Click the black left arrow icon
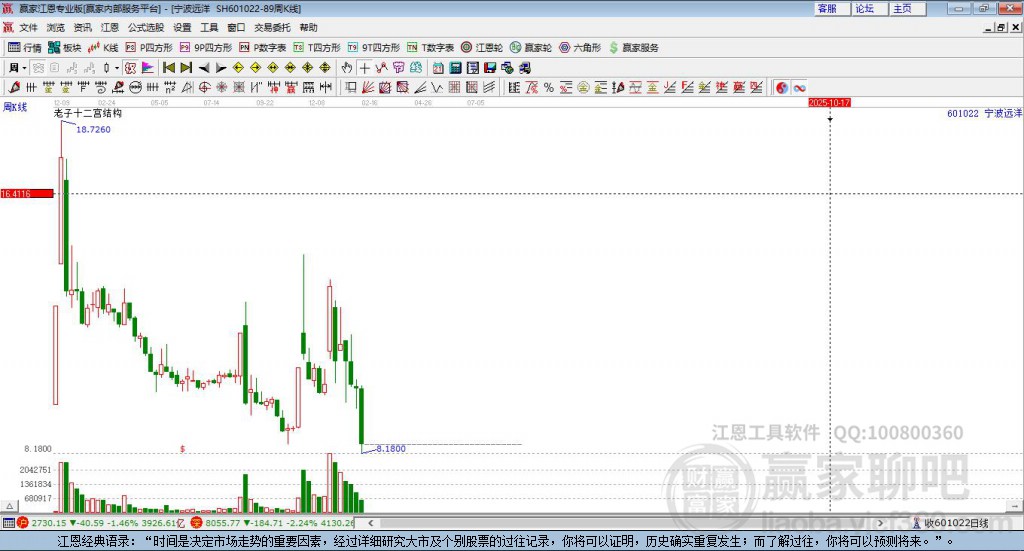Viewport: 1024px width, 551px height. coord(204,68)
